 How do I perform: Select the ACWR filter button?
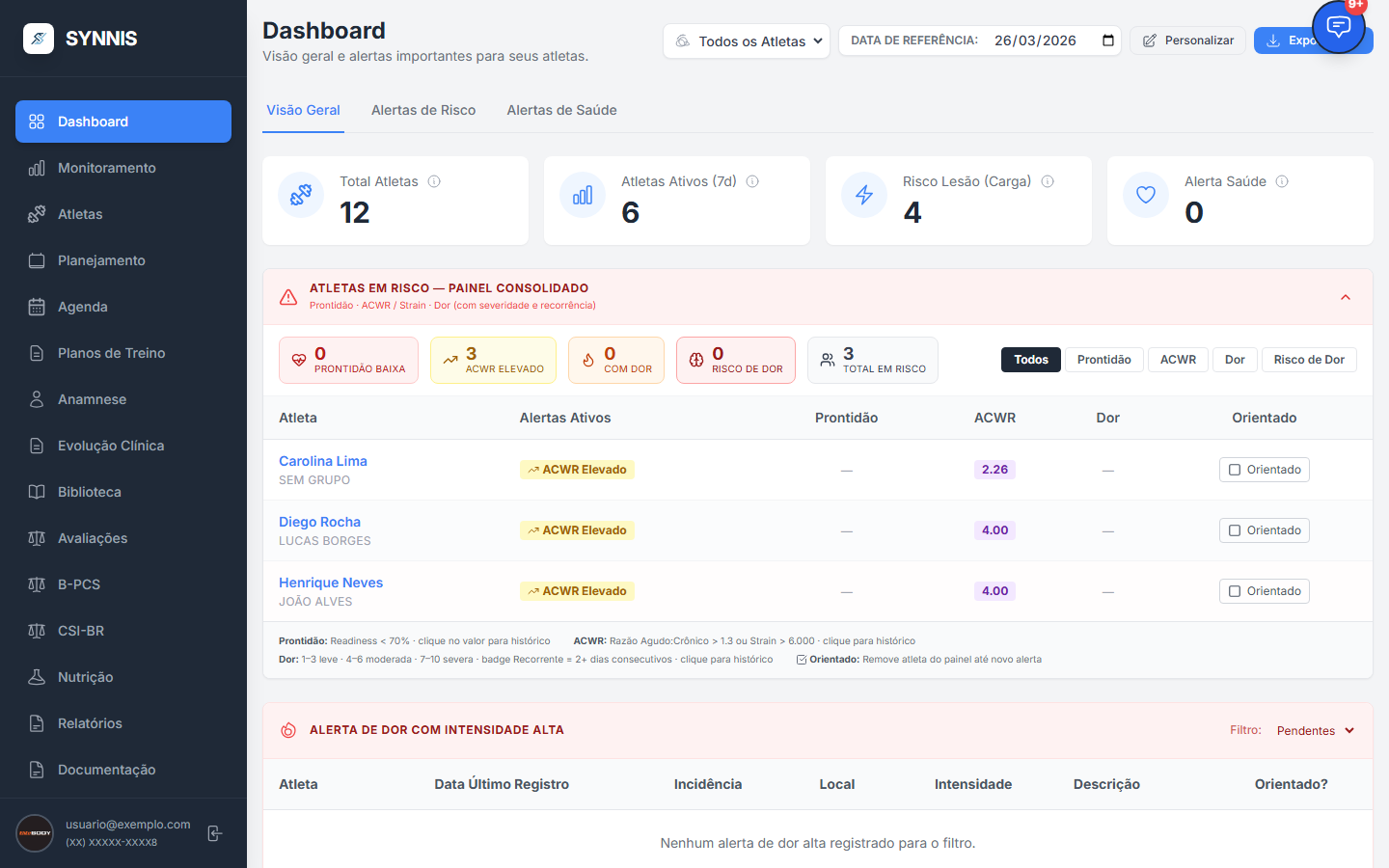click(1178, 360)
